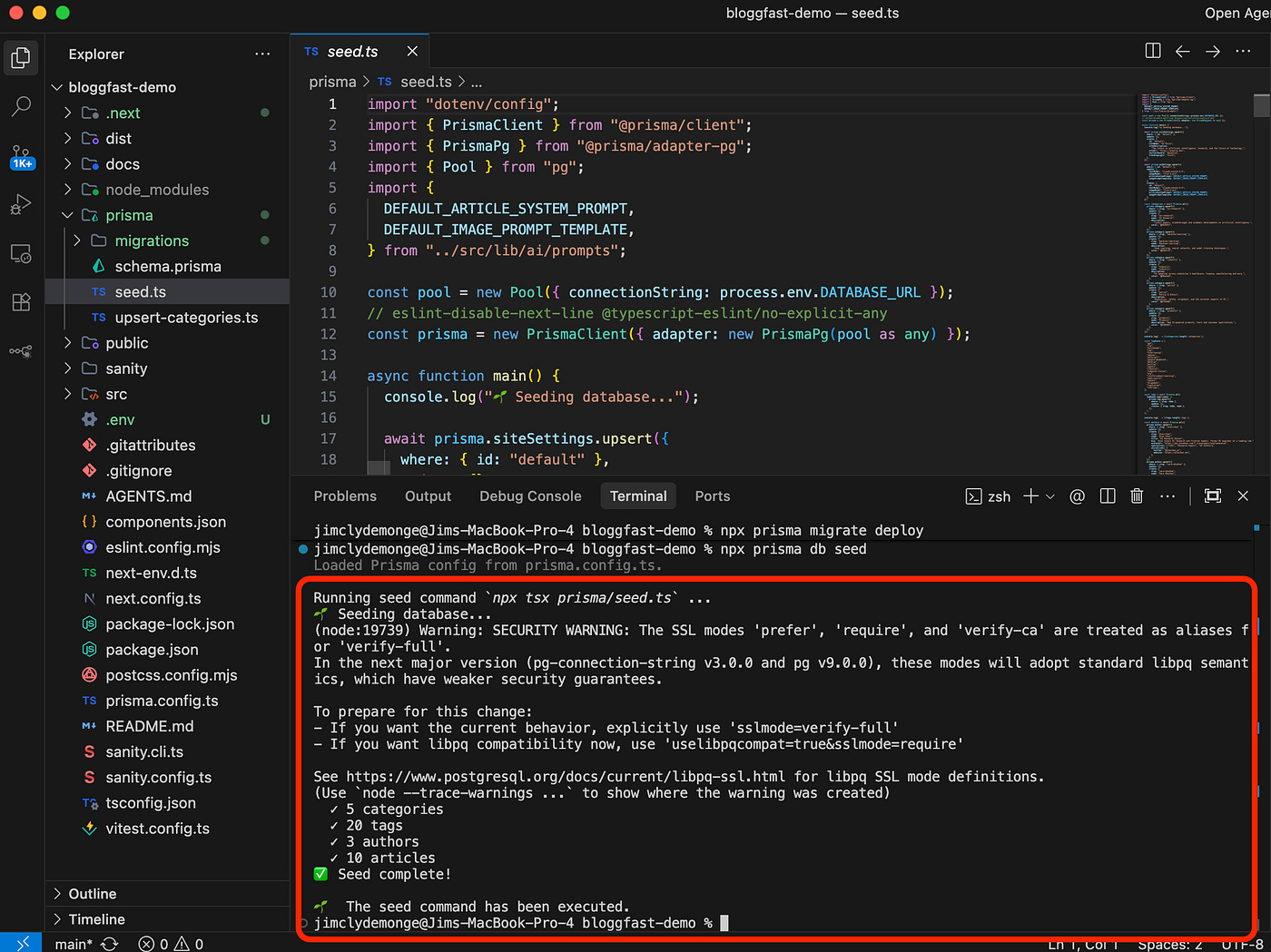Split the editor right
Screen dimensions: 1271x952
(x=1153, y=51)
